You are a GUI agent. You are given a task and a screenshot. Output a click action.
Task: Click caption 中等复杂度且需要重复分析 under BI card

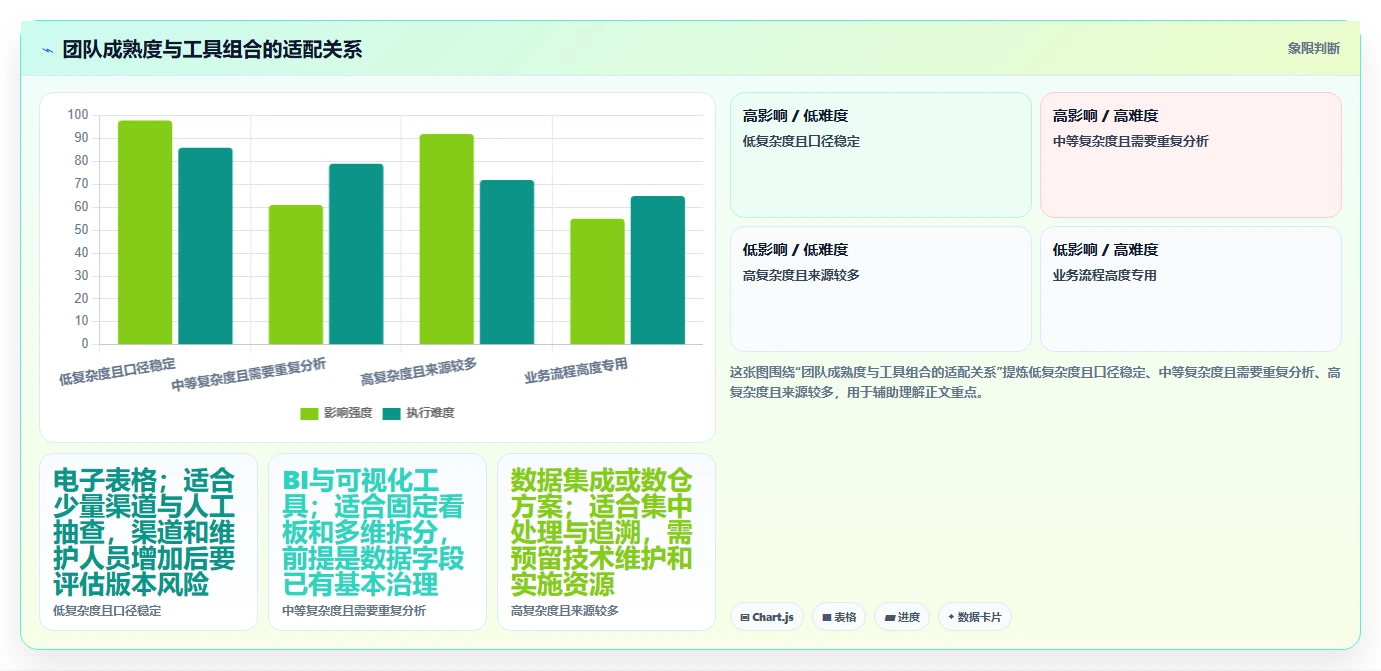(x=354, y=610)
